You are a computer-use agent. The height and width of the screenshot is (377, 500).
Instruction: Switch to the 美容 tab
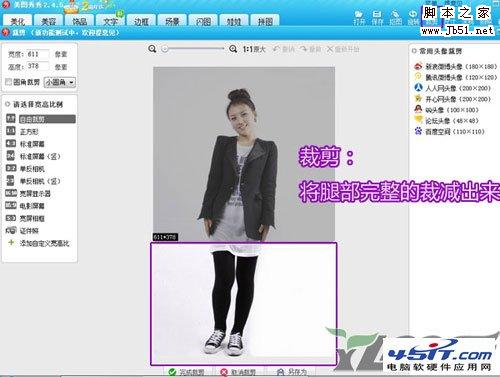tap(49, 21)
